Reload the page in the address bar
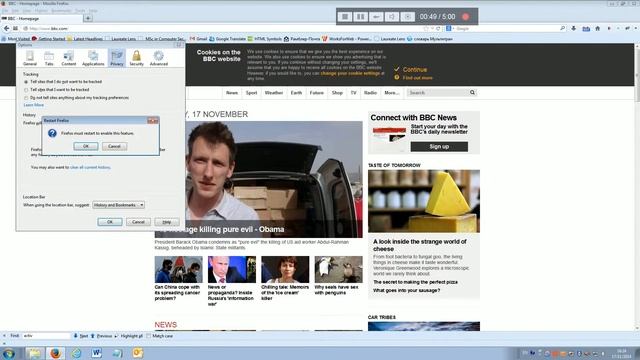 (438, 29)
